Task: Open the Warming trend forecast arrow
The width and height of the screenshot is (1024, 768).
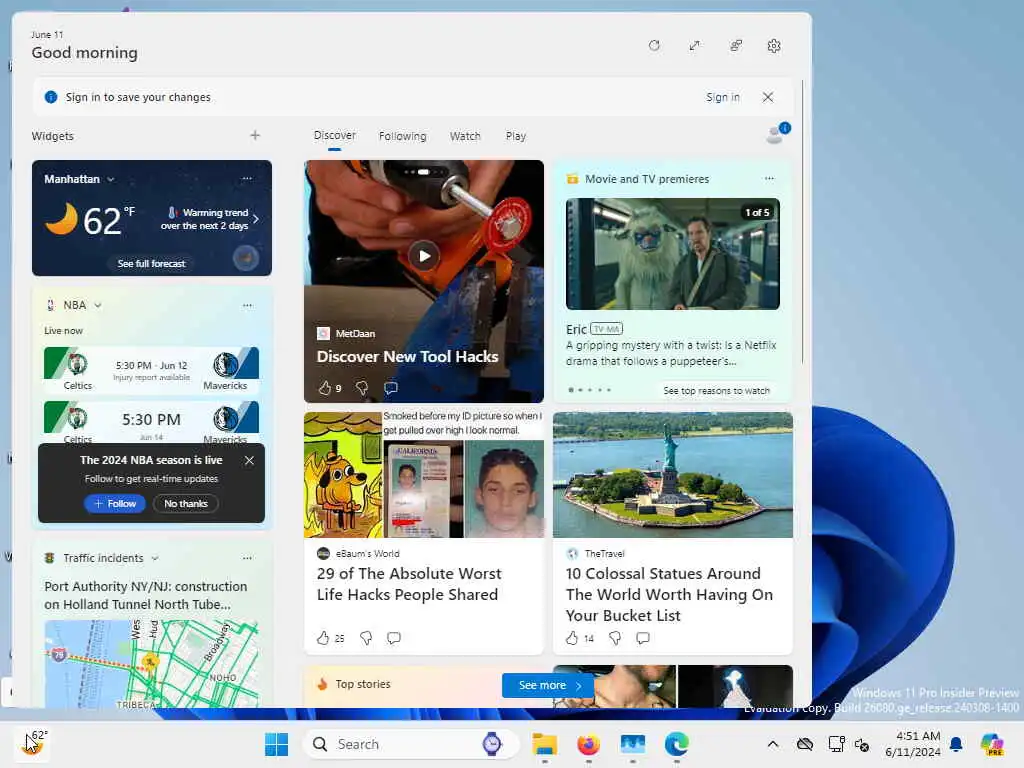Action: [x=256, y=219]
